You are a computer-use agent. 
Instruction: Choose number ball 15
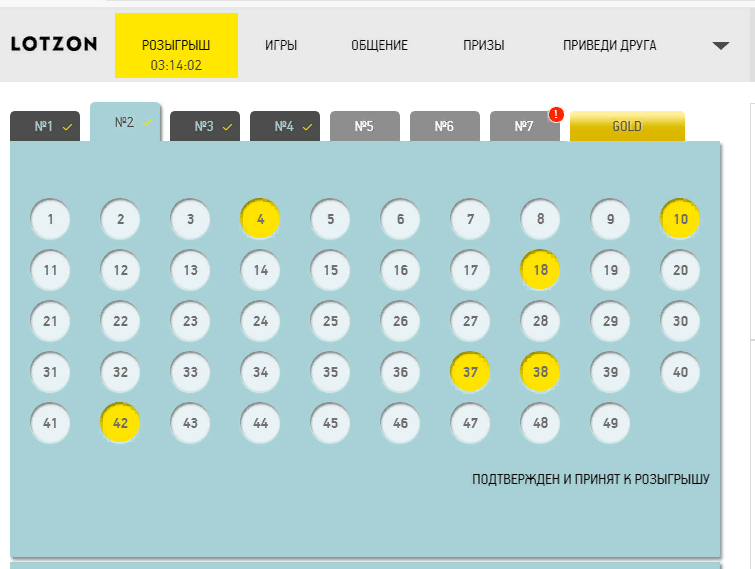[330, 270]
